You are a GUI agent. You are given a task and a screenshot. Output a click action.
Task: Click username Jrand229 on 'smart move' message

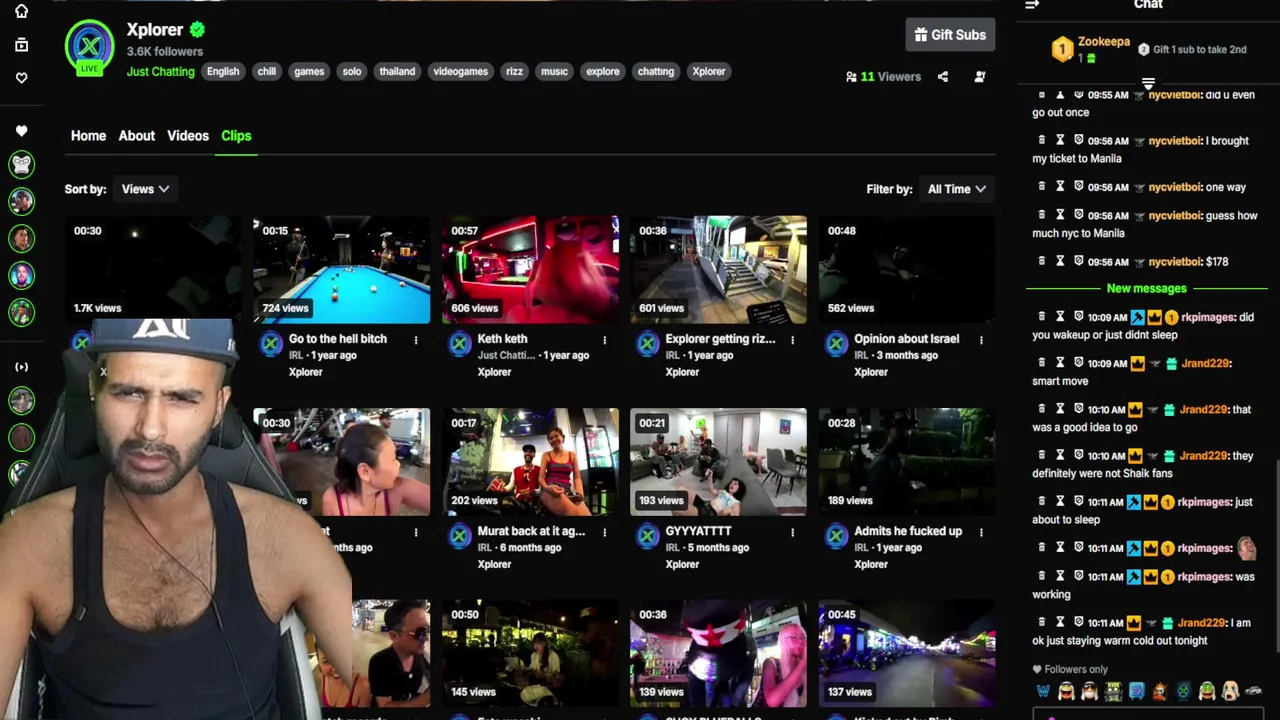(1205, 363)
